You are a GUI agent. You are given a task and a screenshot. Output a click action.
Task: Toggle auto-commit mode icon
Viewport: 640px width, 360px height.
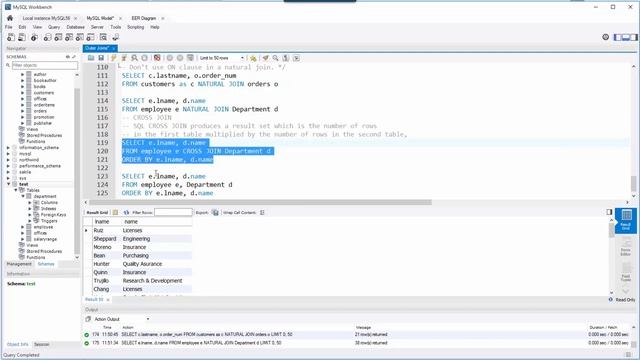point(190,58)
